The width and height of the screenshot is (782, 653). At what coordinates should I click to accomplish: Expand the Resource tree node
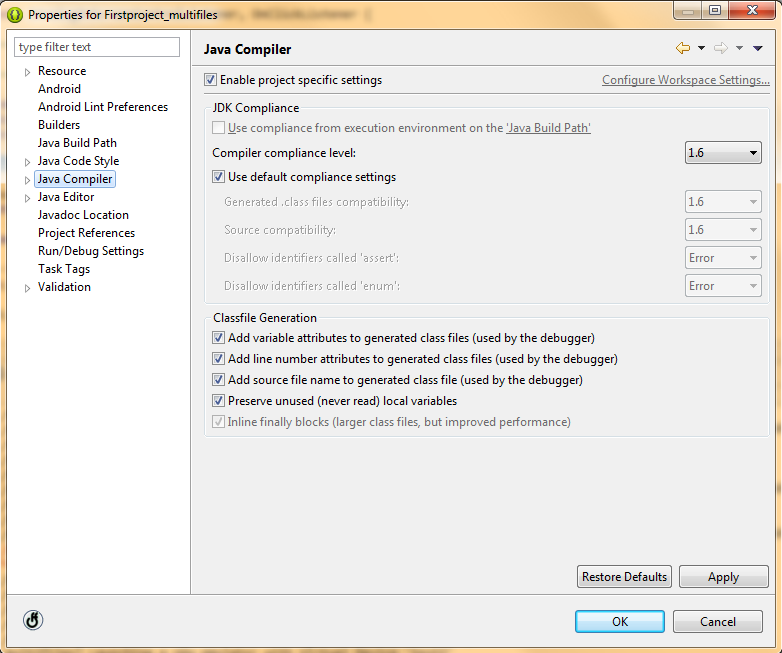[x=27, y=72]
